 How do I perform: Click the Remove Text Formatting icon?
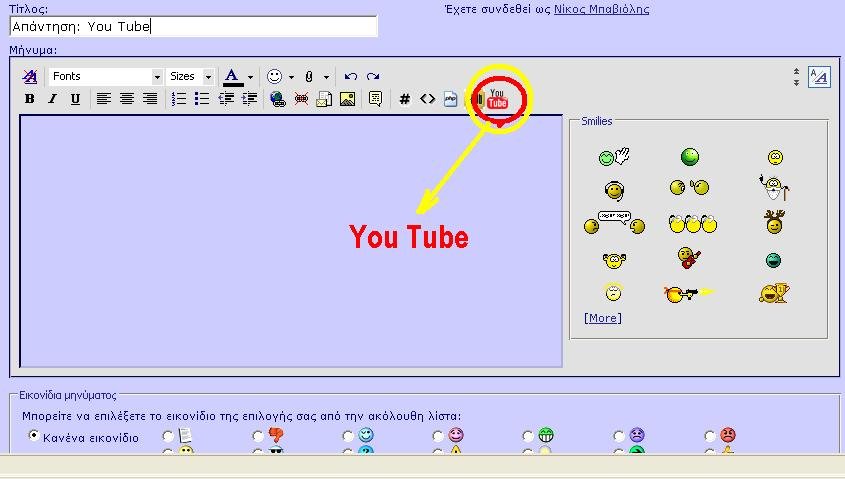[x=30, y=77]
